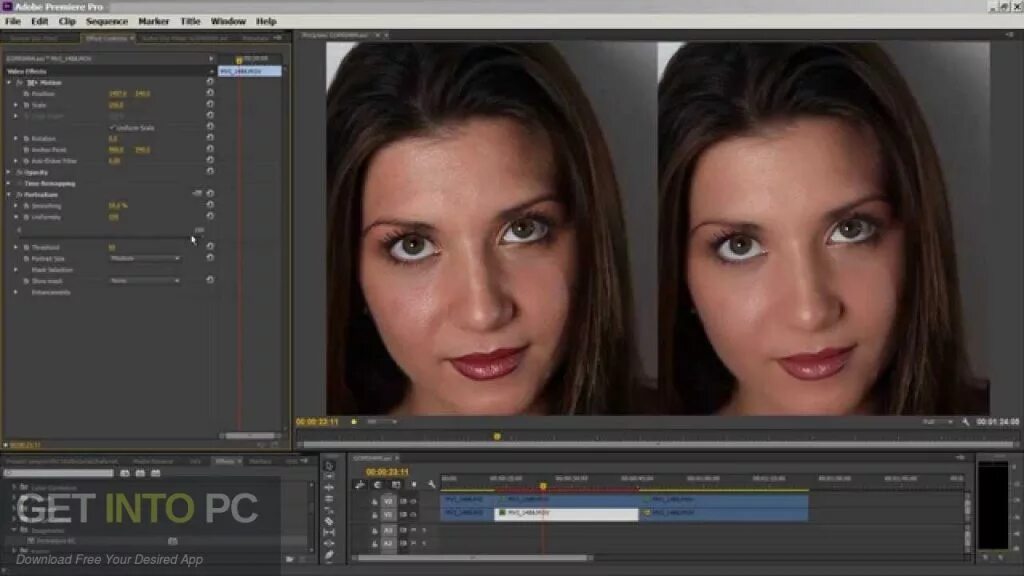Reset the Smoothing parameter

(210, 204)
